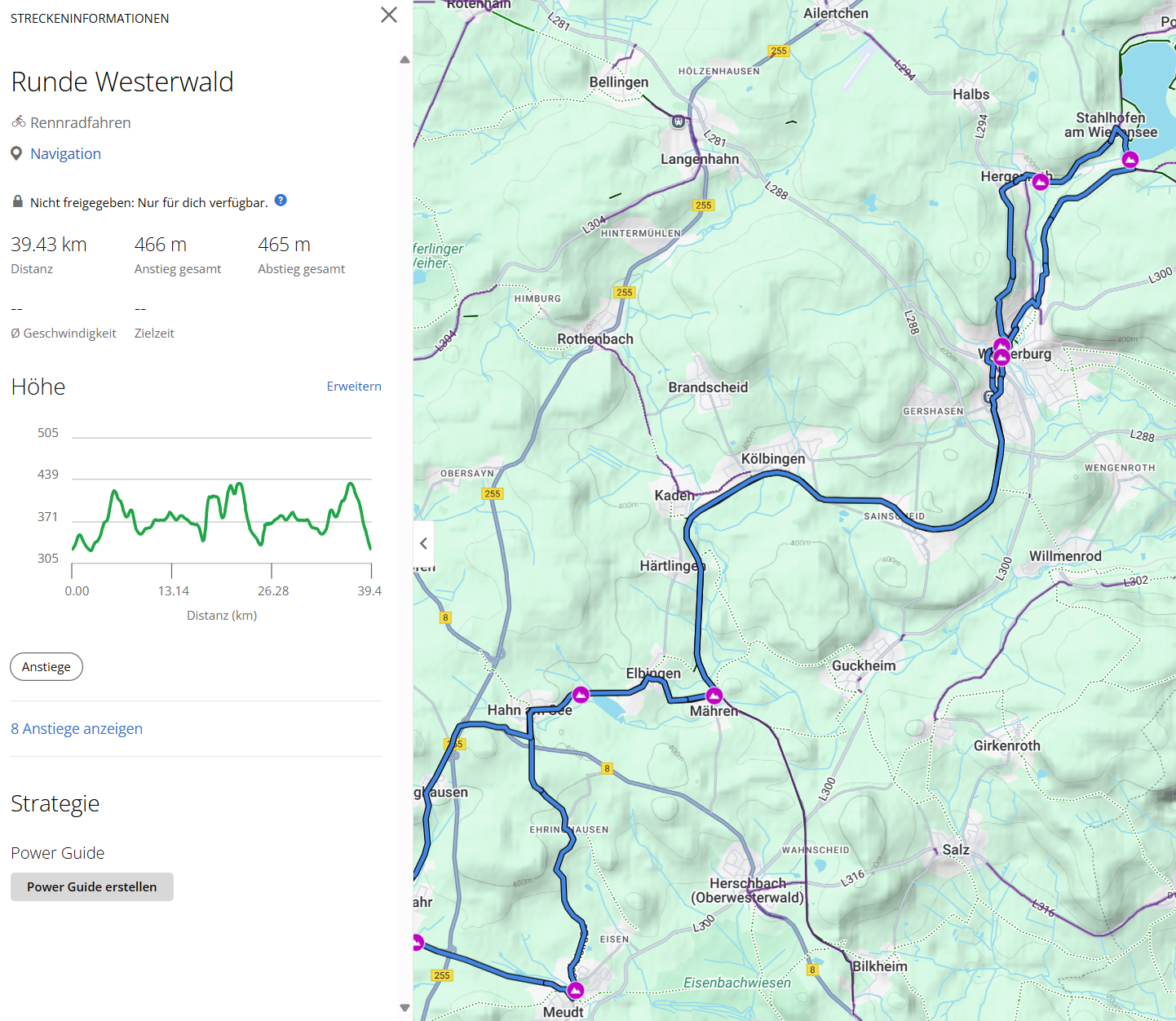Collapse the side panel with the chevron

[423, 543]
